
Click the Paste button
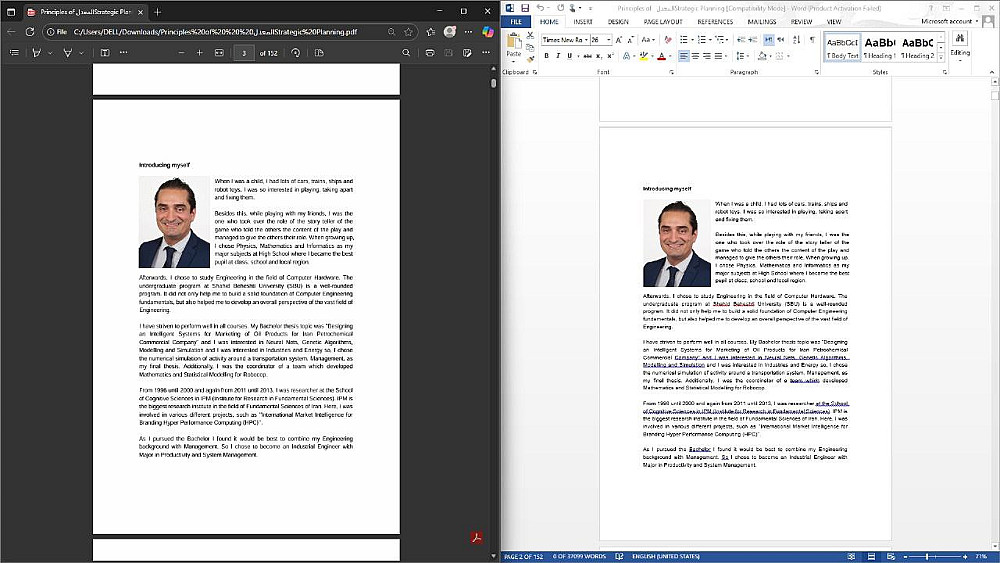(514, 45)
